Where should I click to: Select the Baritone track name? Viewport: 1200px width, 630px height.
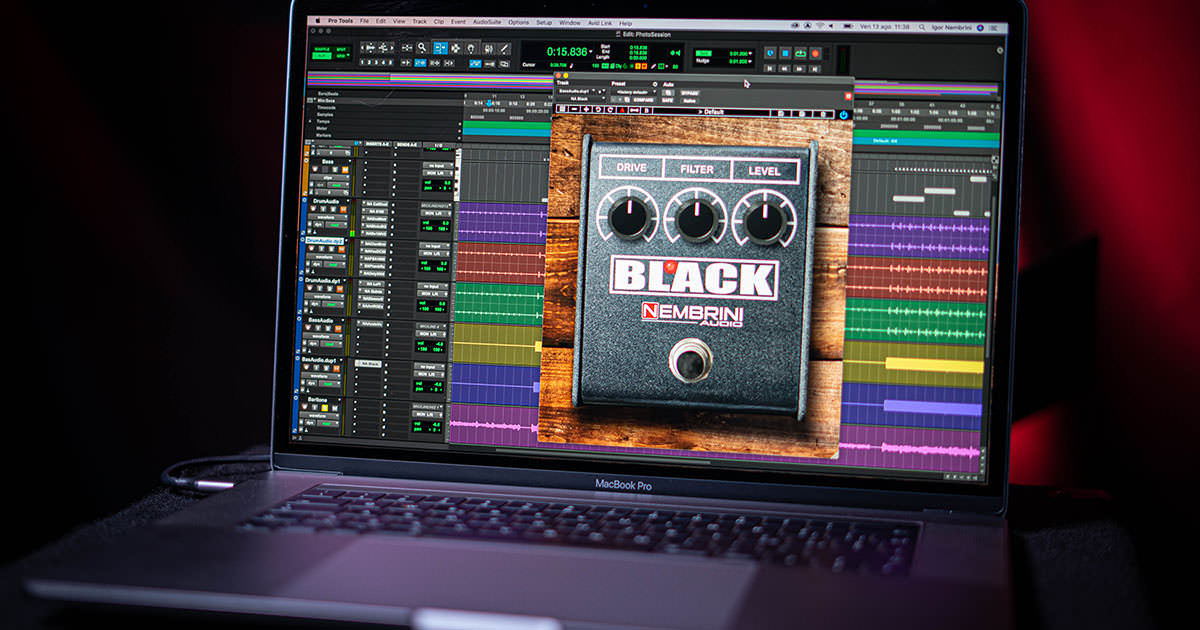(x=317, y=399)
